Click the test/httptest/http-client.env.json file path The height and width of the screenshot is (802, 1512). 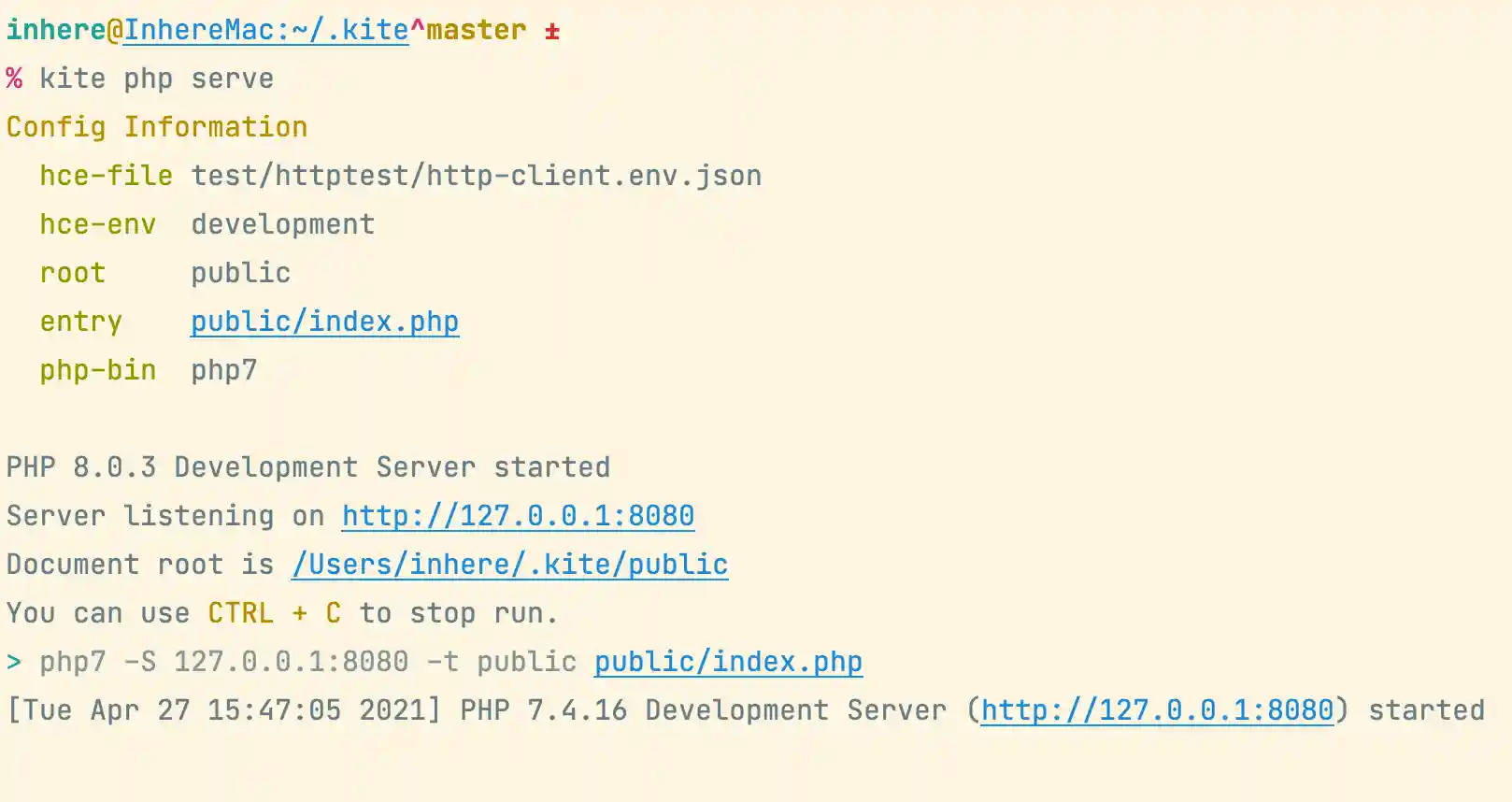pyautogui.click(x=476, y=176)
